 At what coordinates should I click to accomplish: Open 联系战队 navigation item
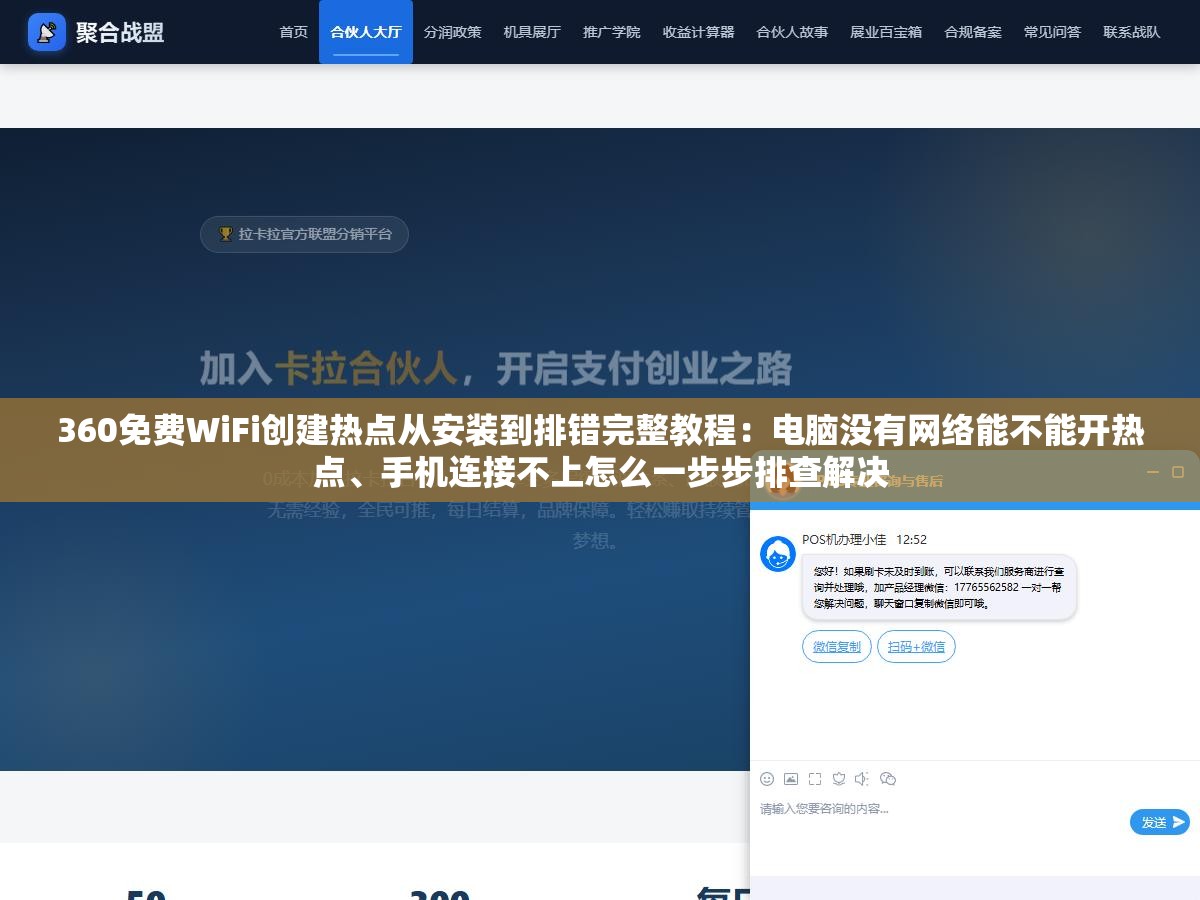click(x=1132, y=32)
